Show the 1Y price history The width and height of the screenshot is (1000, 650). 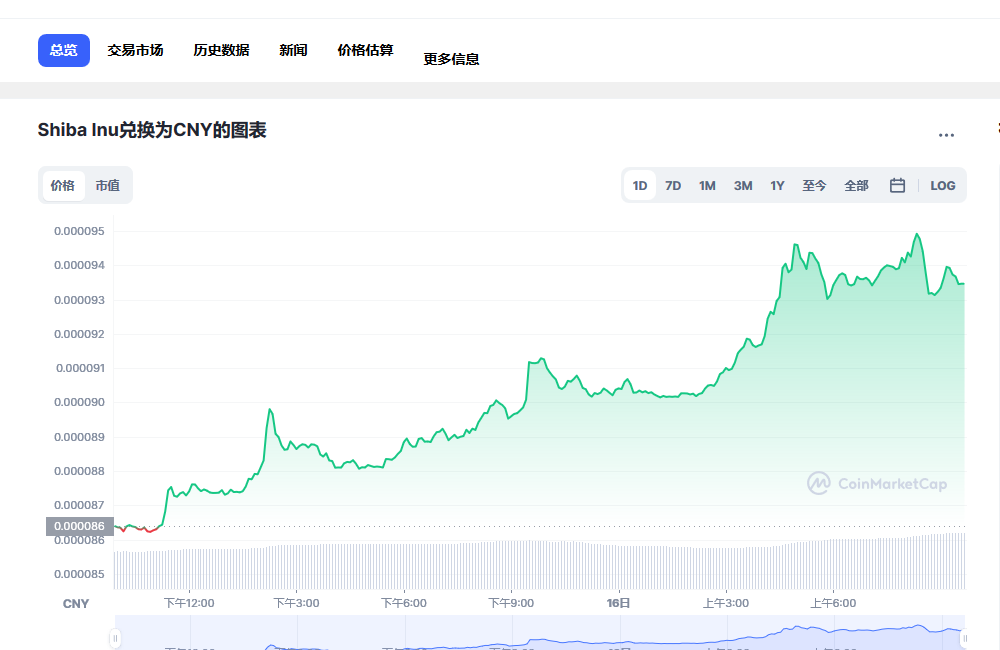coord(777,185)
